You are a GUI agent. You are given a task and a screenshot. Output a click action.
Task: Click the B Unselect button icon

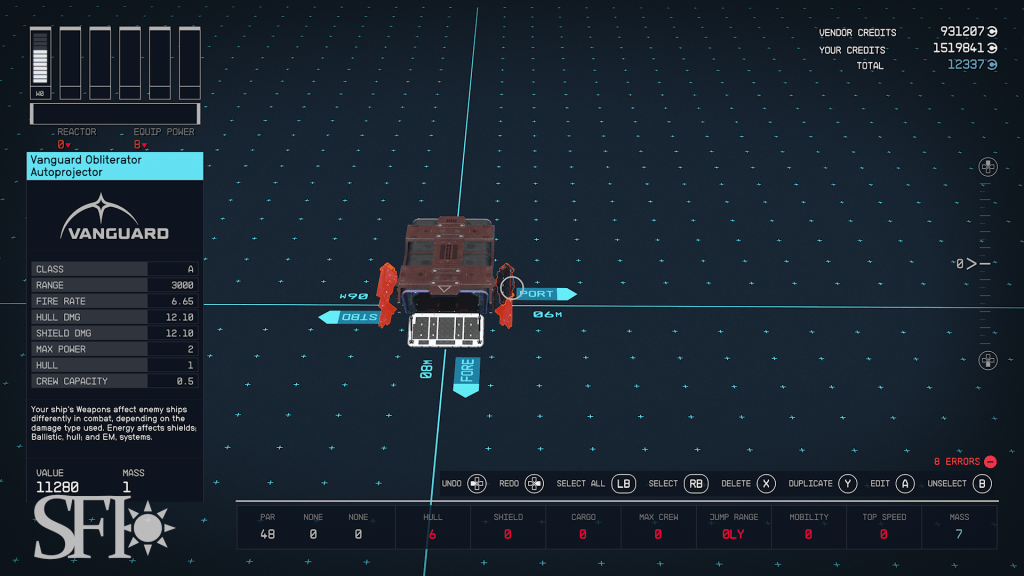[x=982, y=484]
